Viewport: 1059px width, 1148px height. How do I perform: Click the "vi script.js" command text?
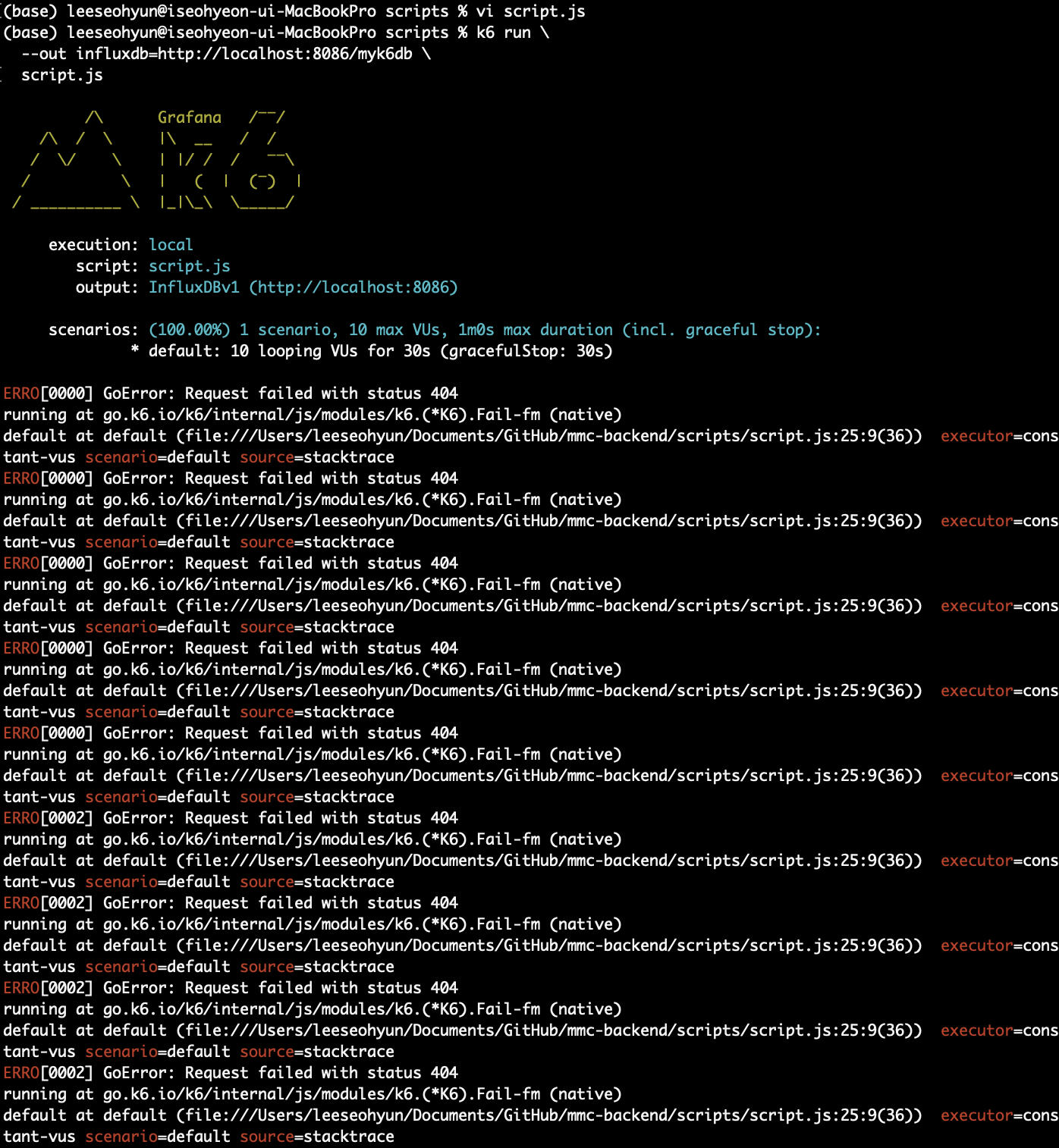[530, 11]
